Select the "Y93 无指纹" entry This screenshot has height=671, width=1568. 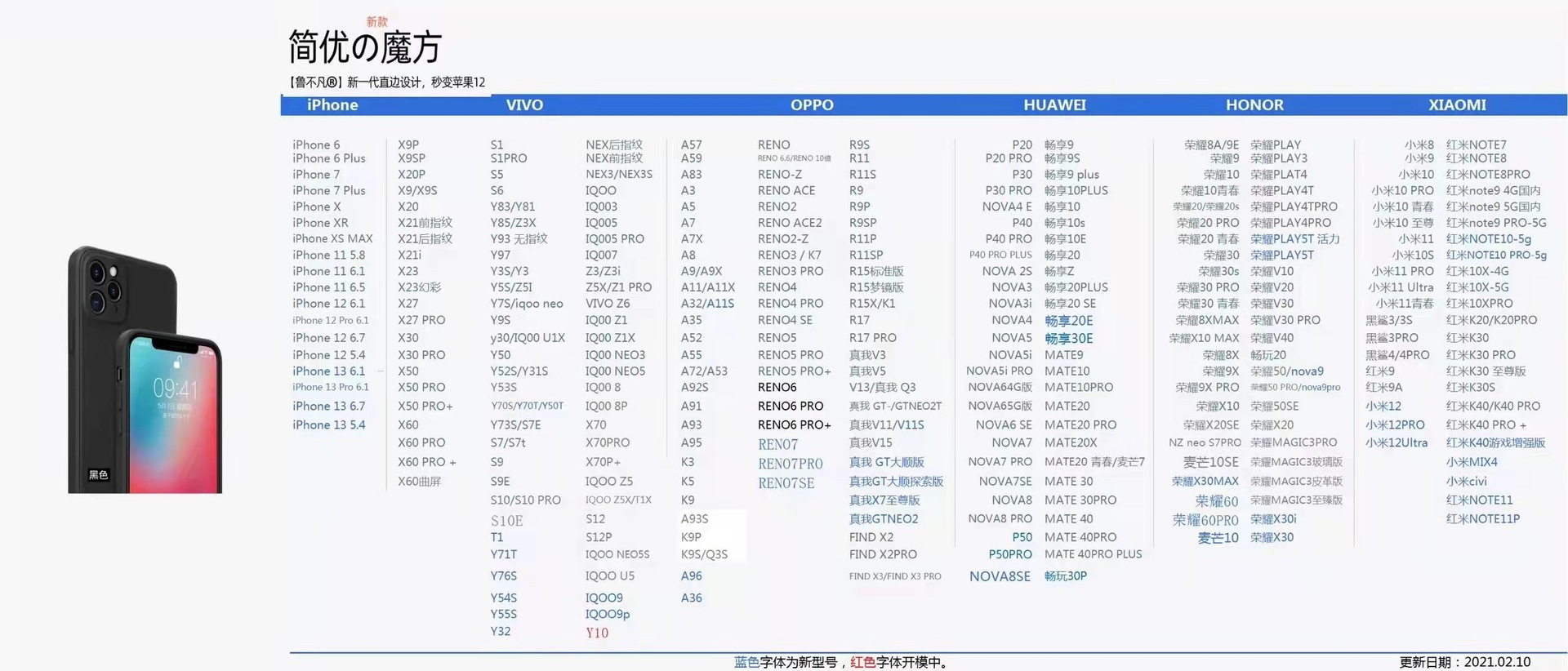pos(519,238)
